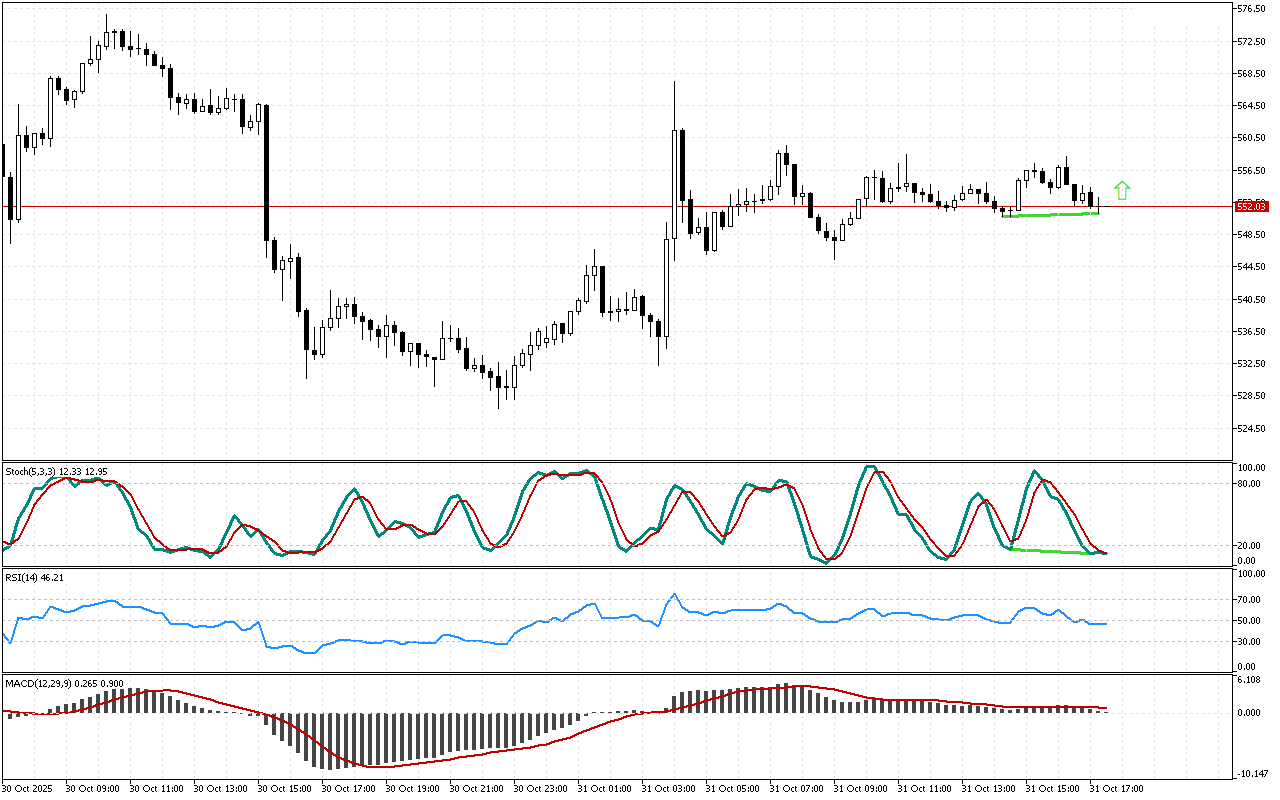Click the 524.50 price scale label
The width and height of the screenshot is (1280, 800).
1252,428
